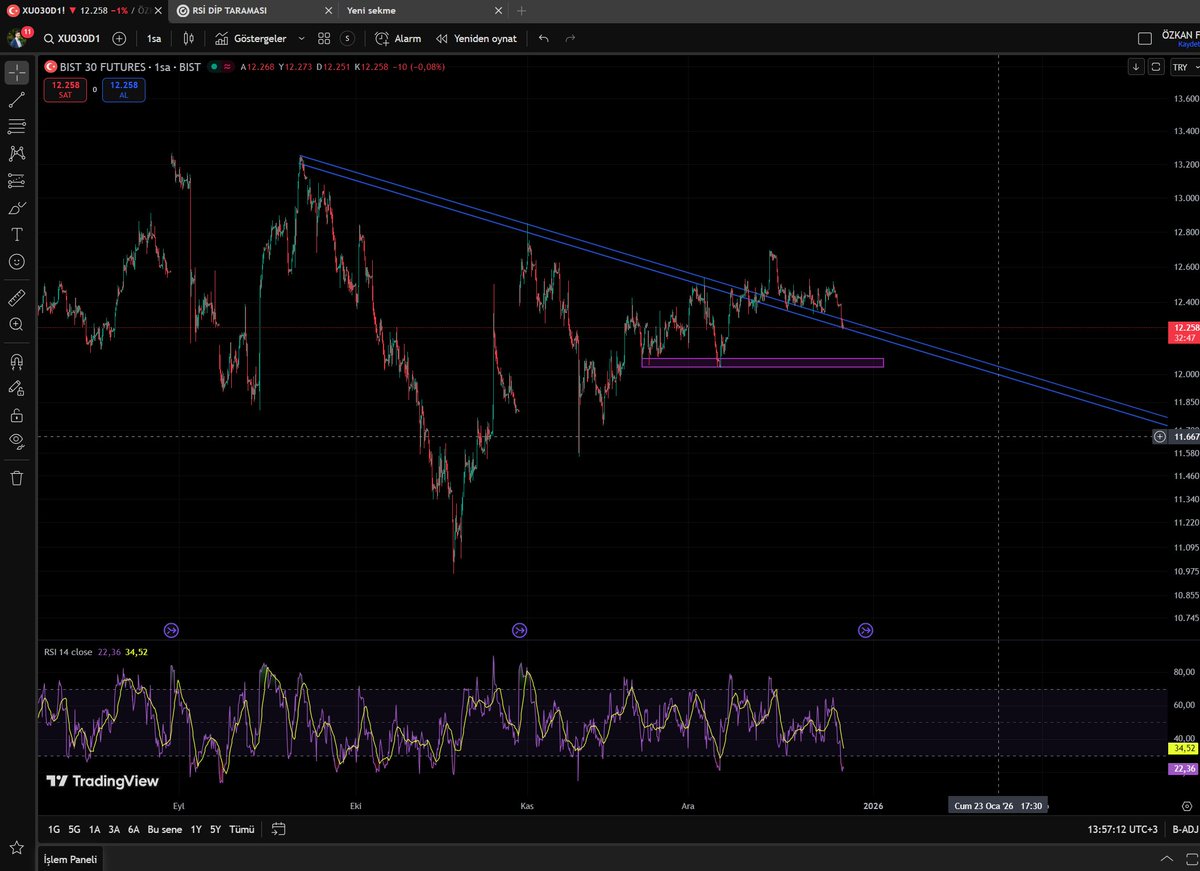Set time range to Bu sene
1200x871 pixels.
point(165,829)
